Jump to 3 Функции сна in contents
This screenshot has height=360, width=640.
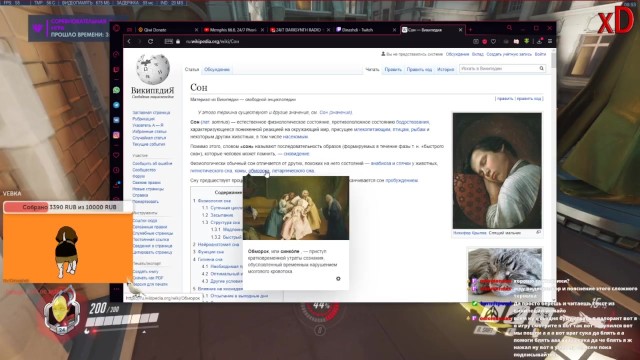pyautogui.click(x=209, y=252)
